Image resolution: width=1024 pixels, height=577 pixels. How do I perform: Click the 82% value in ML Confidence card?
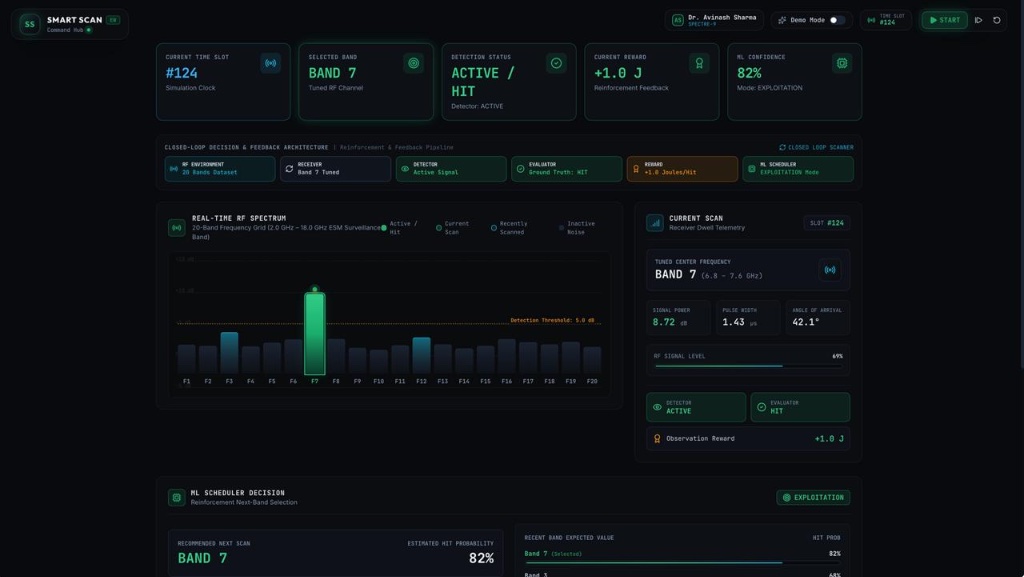pyautogui.click(x=749, y=73)
